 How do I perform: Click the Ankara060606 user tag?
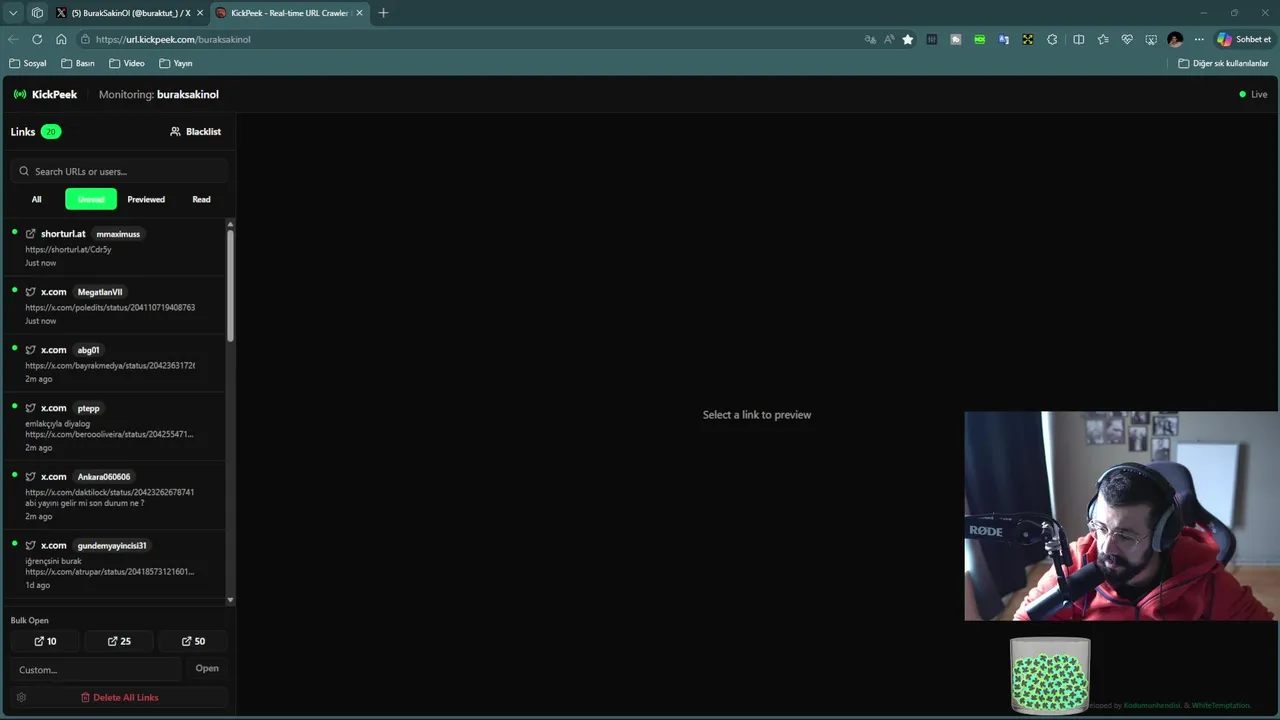104,477
